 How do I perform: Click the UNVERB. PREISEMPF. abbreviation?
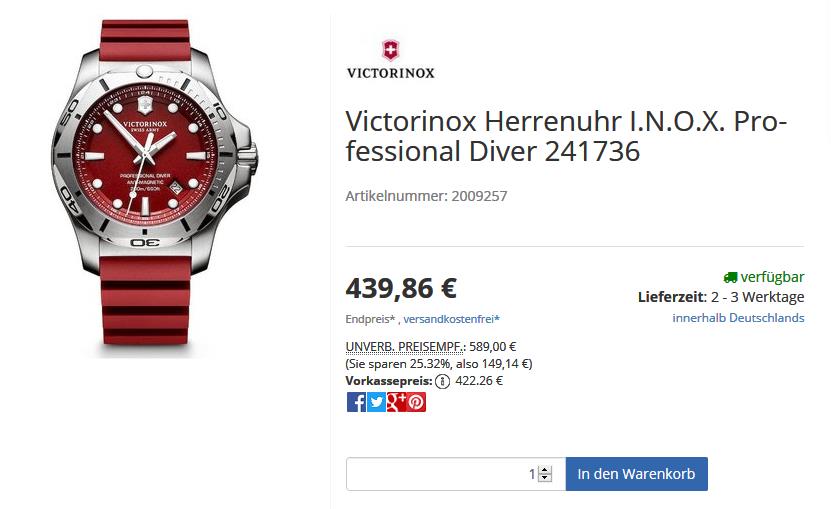(x=404, y=347)
